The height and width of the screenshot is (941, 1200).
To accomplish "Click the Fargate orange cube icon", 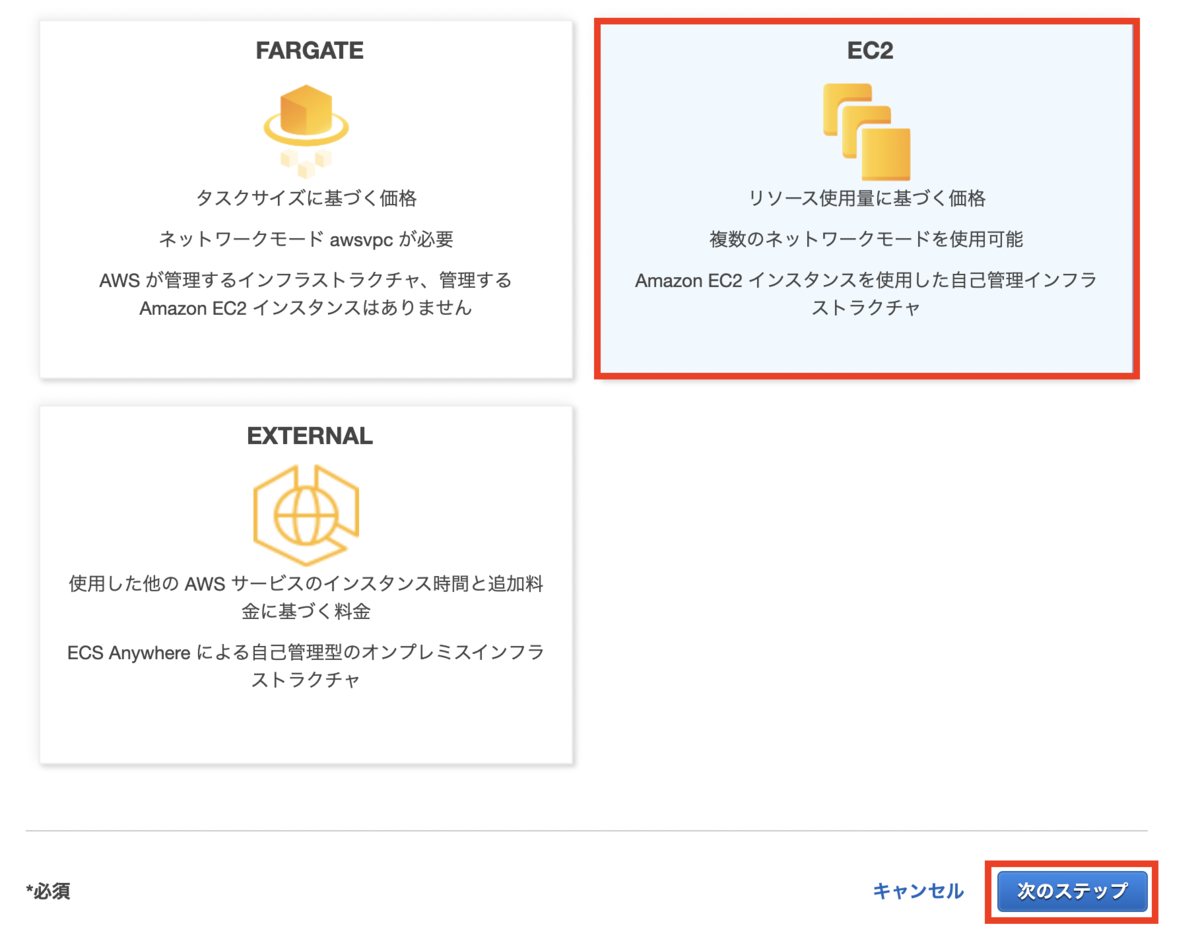I will (306, 129).
